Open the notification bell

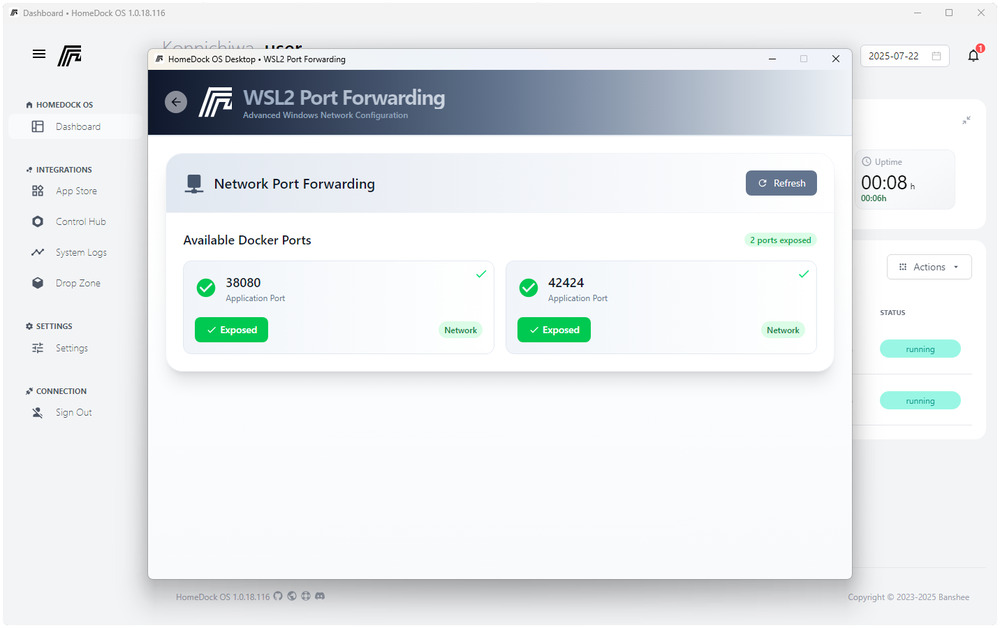(x=973, y=55)
